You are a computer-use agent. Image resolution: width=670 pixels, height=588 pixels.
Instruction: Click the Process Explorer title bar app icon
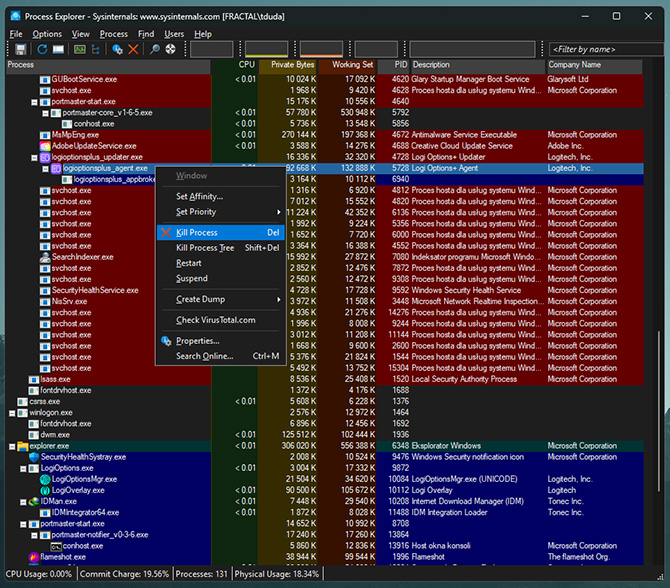tap(16, 16)
